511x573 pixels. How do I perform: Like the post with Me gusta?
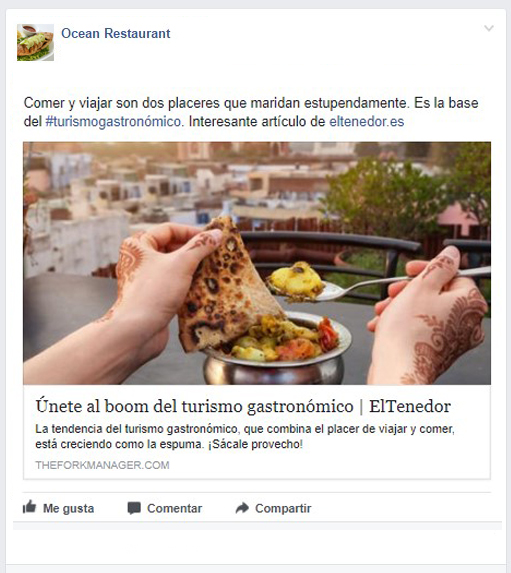click(58, 508)
